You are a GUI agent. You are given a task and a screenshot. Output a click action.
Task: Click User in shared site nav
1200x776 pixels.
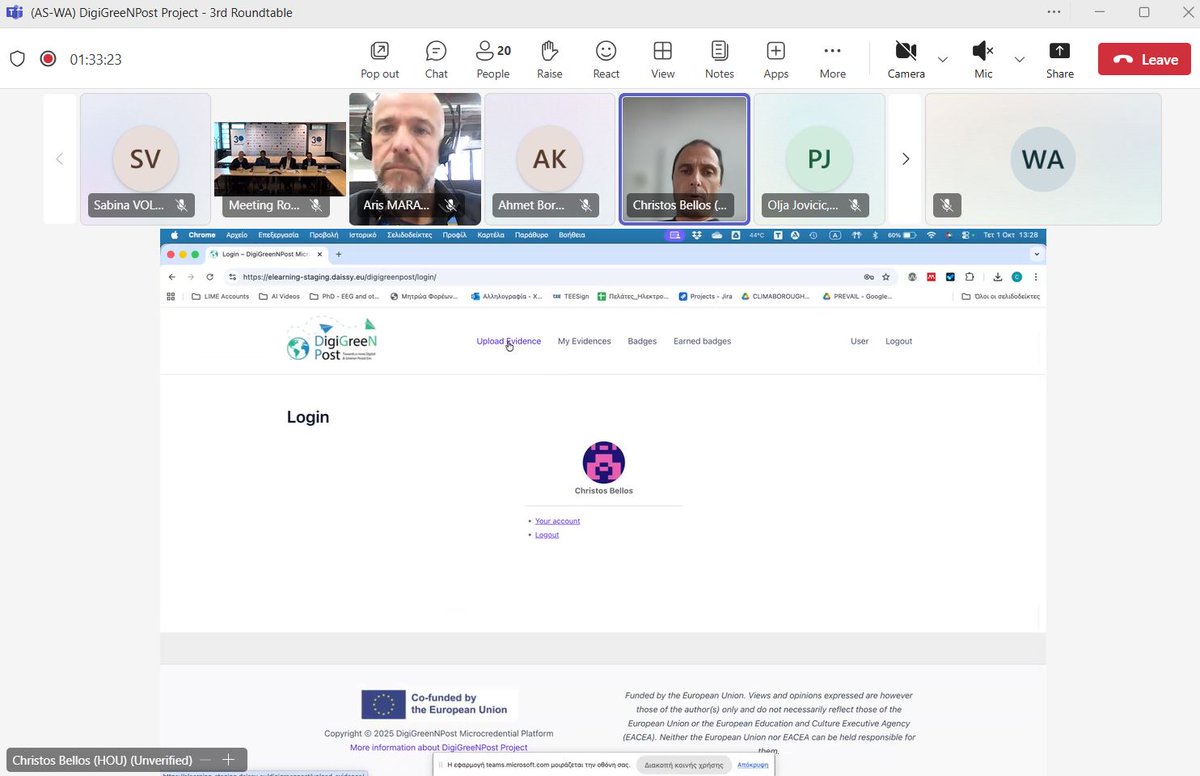click(x=859, y=341)
